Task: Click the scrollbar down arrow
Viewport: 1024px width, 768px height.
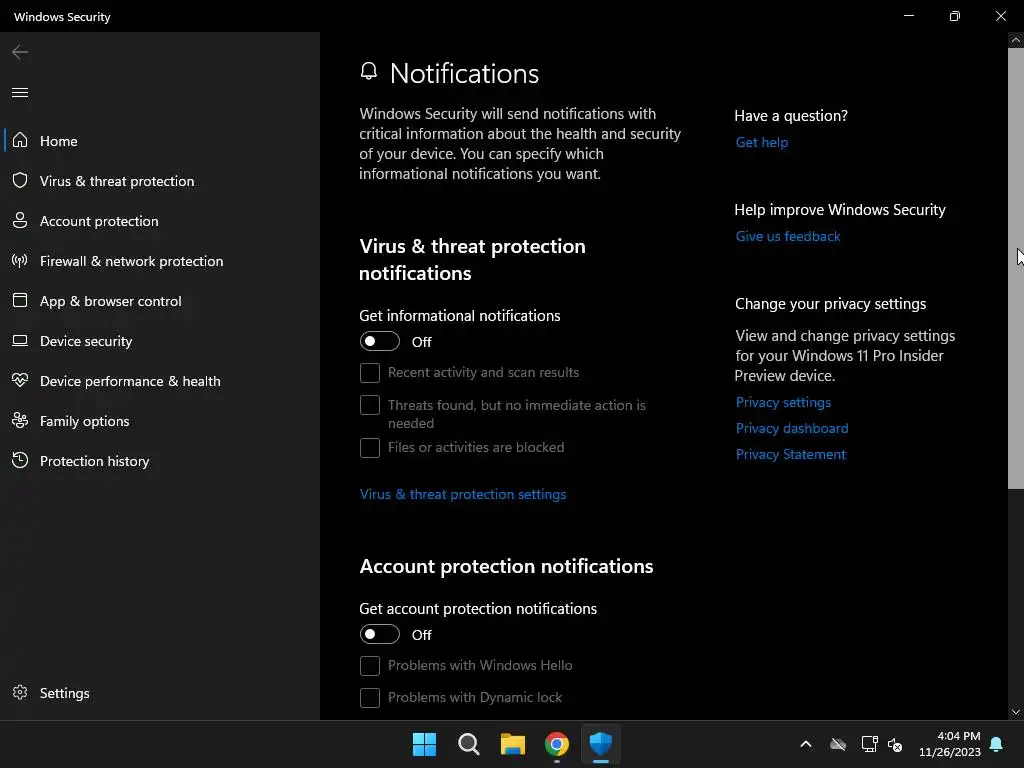Action: tap(1016, 712)
